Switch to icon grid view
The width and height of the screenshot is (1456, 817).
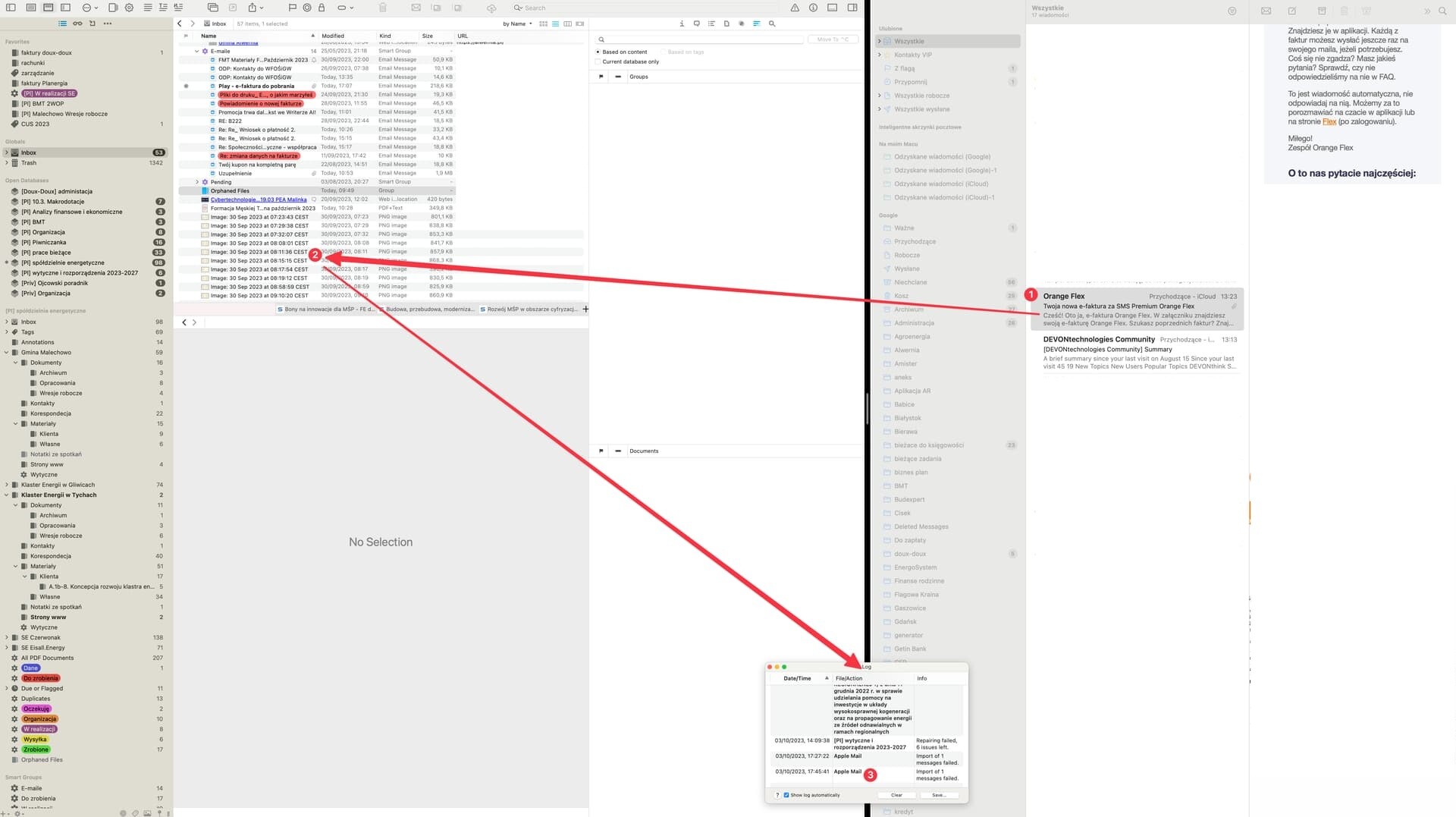[543, 24]
